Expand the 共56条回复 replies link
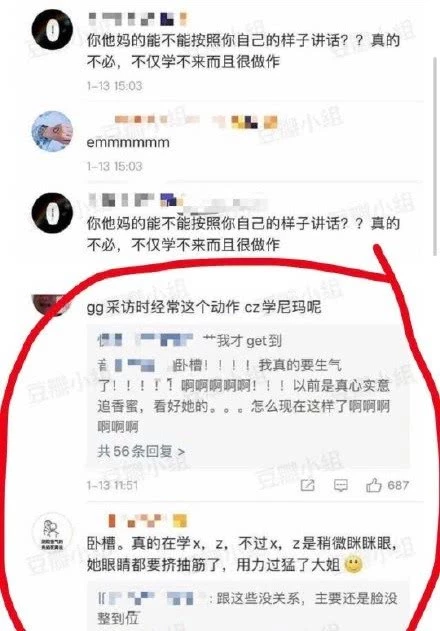The image size is (440, 631). pyautogui.click(x=141, y=451)
